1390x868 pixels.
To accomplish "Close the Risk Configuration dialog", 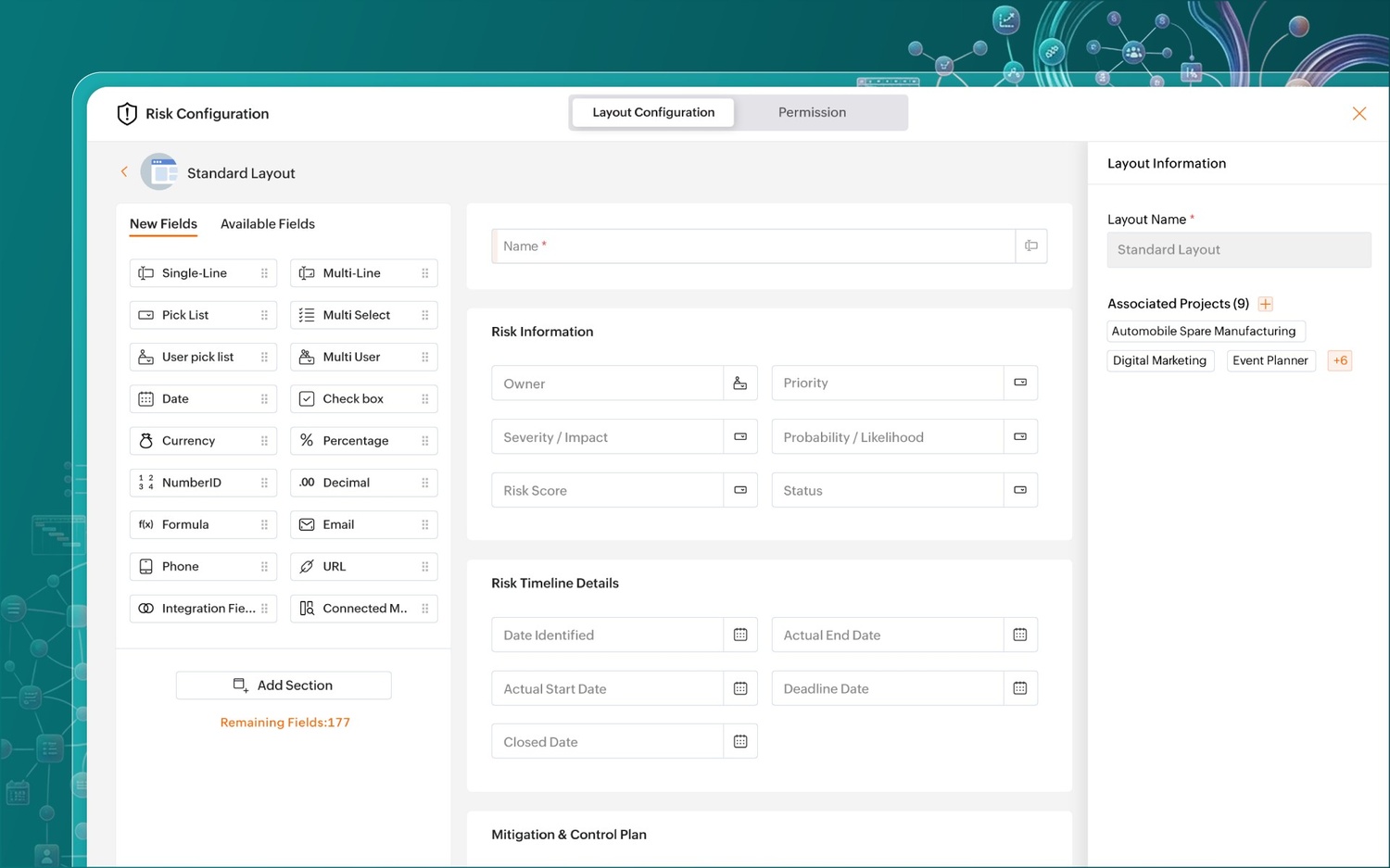I will point(1358,113).
